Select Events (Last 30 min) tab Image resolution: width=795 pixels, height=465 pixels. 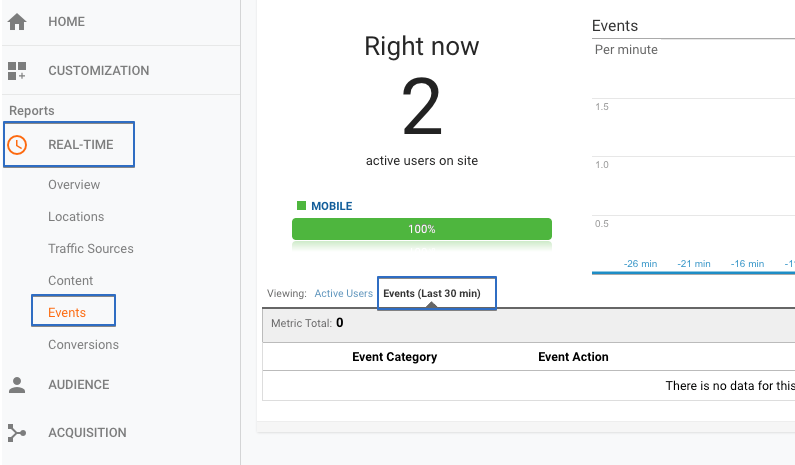(437, 294)
